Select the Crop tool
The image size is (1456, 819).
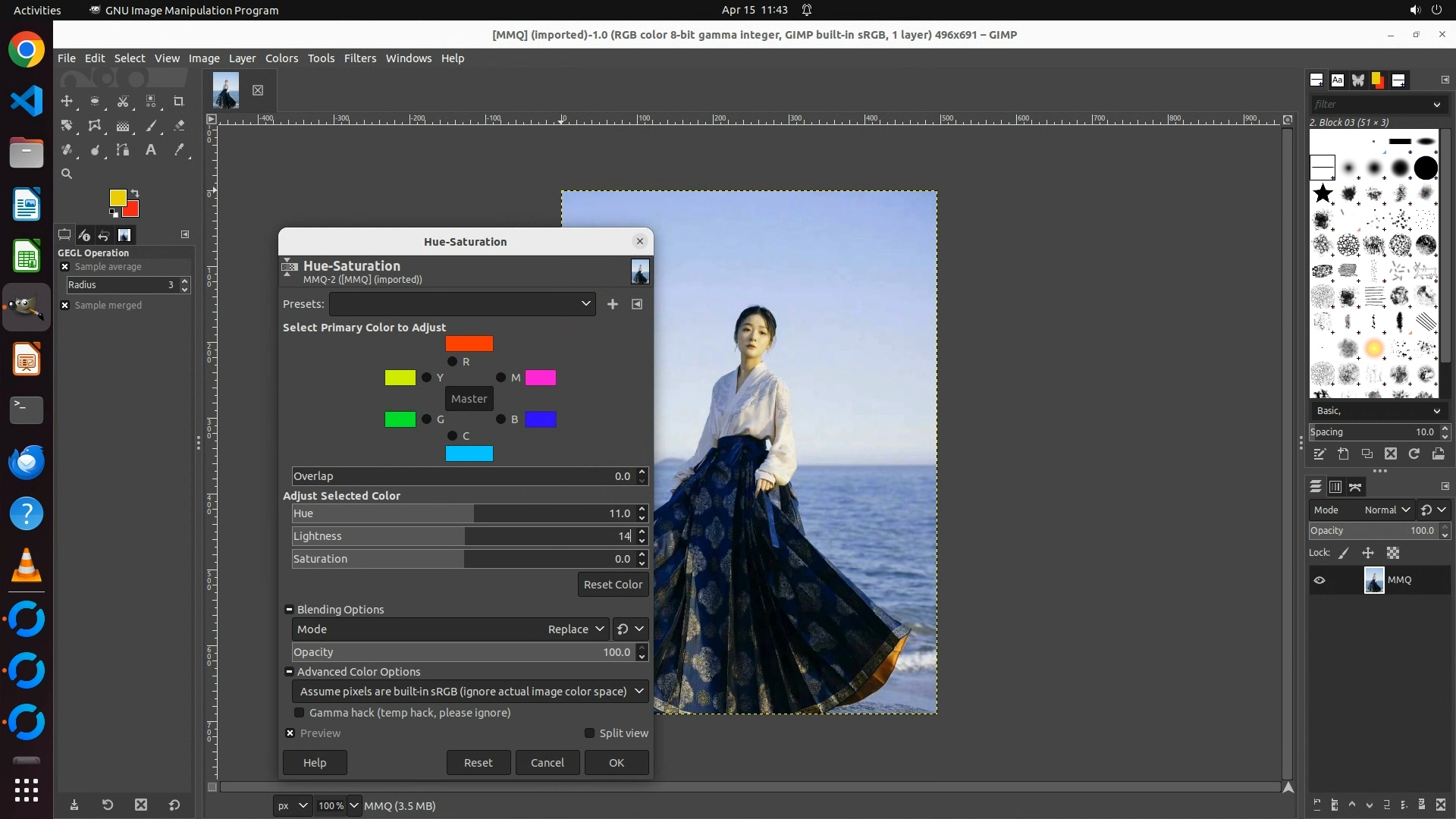[179, 101]
